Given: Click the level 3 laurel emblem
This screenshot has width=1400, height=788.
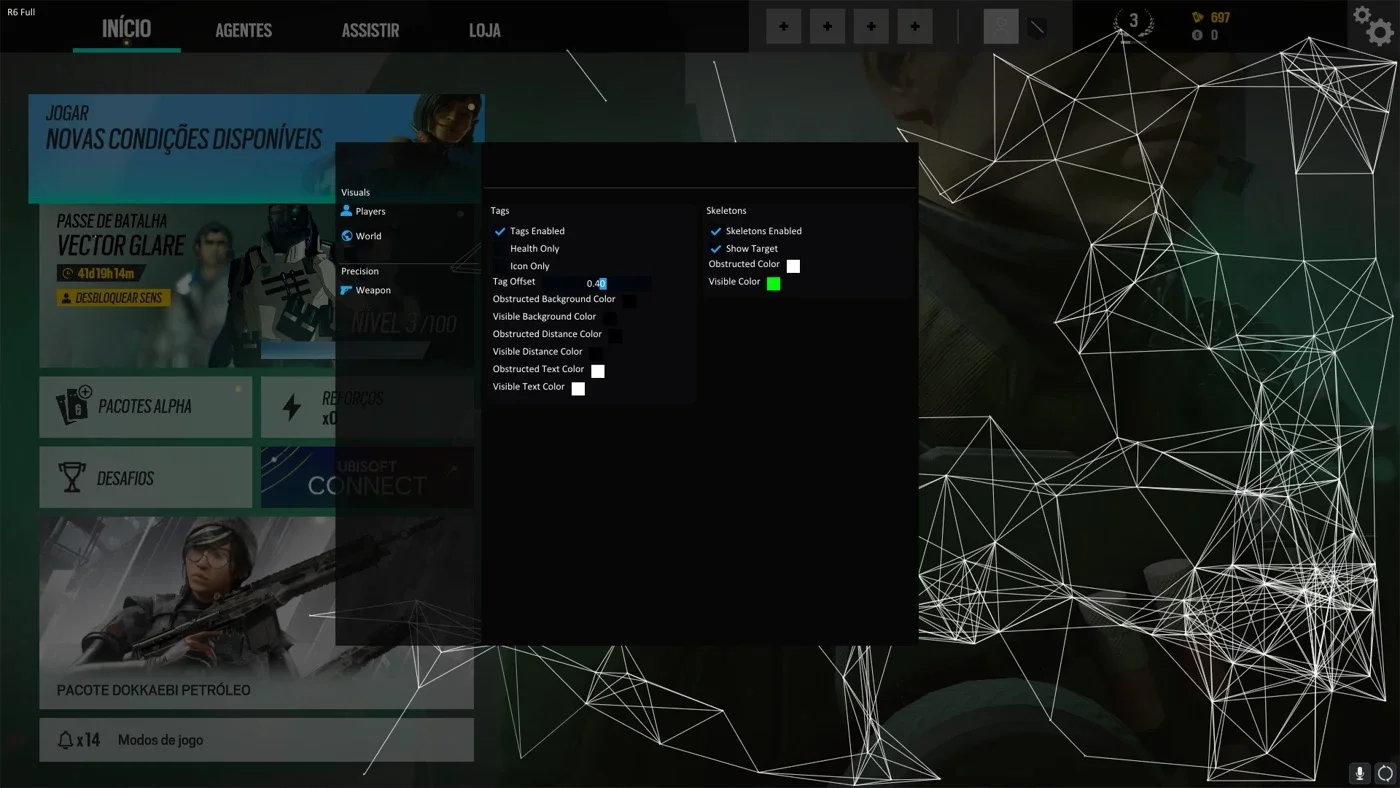Looking at the screenshot, I should coord(1133,24).
